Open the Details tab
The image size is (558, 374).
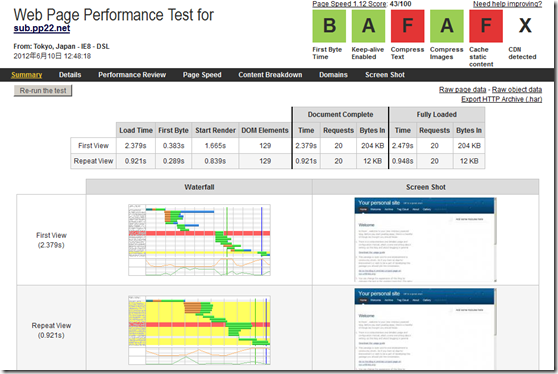coord(70,75)
